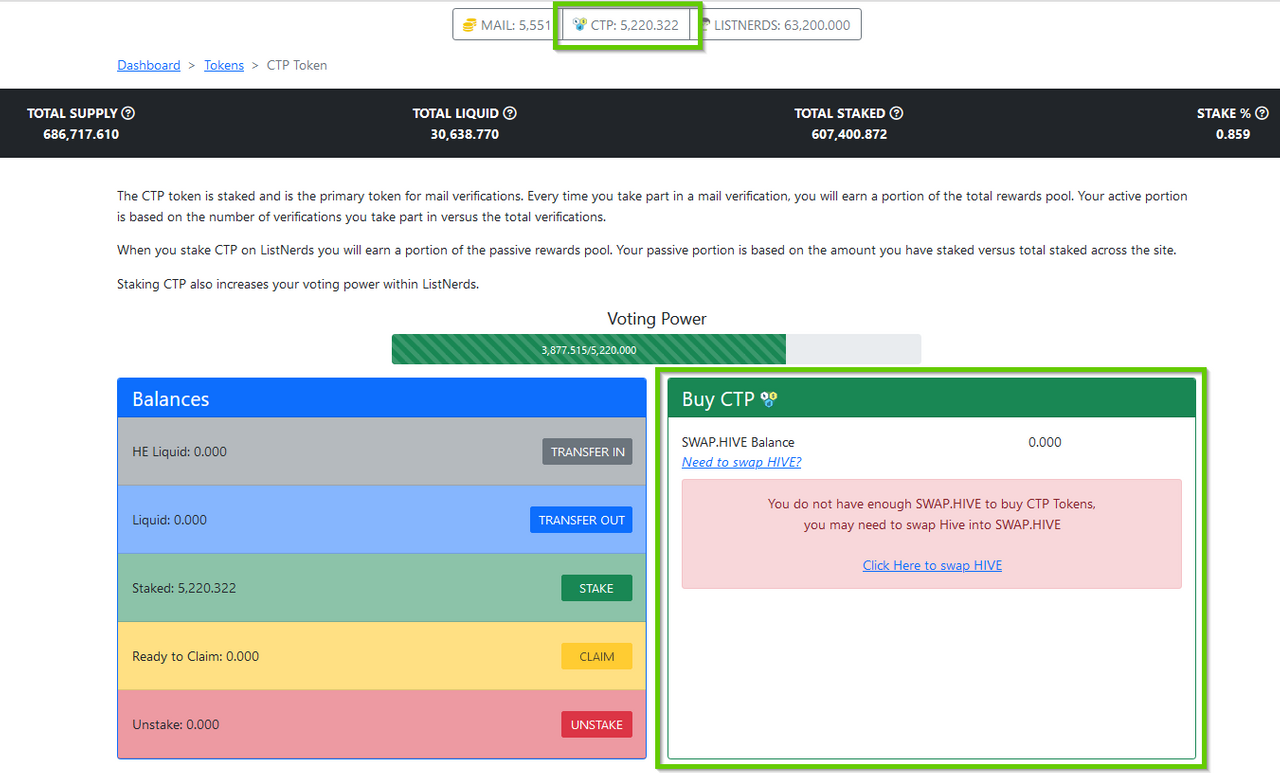Click the 'Voting Power' heading

[x=657, y=319]
